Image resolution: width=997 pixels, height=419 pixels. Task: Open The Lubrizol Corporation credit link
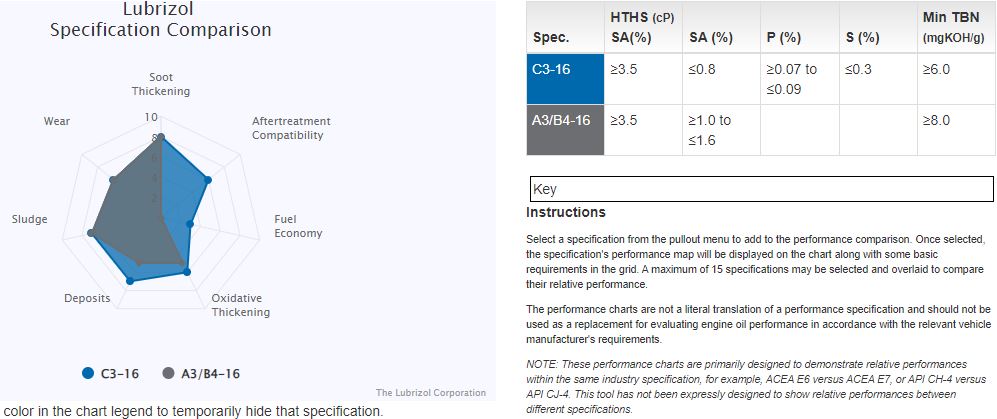pyautogui.click(x=430, y=392)
